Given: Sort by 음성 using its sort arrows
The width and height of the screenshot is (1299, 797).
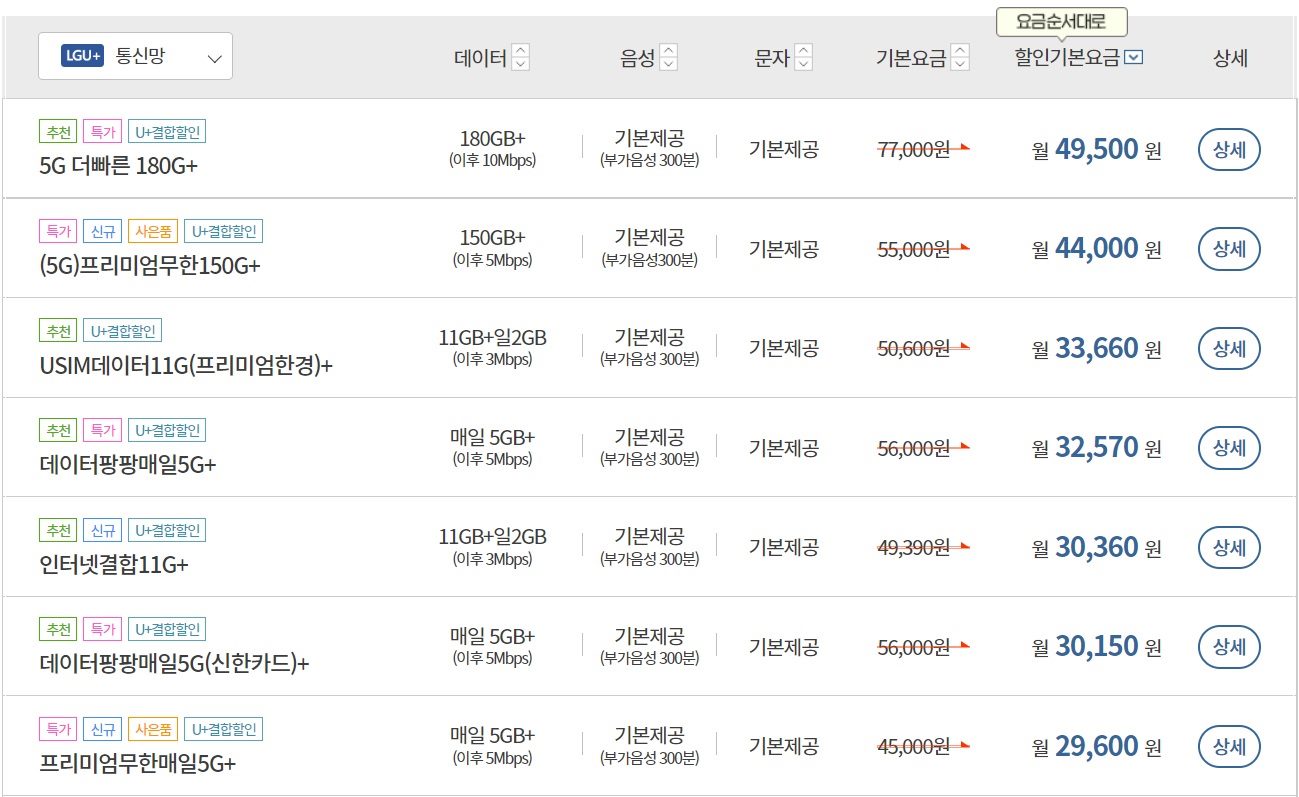Looking at the screenshot, I should click(669, 58).
